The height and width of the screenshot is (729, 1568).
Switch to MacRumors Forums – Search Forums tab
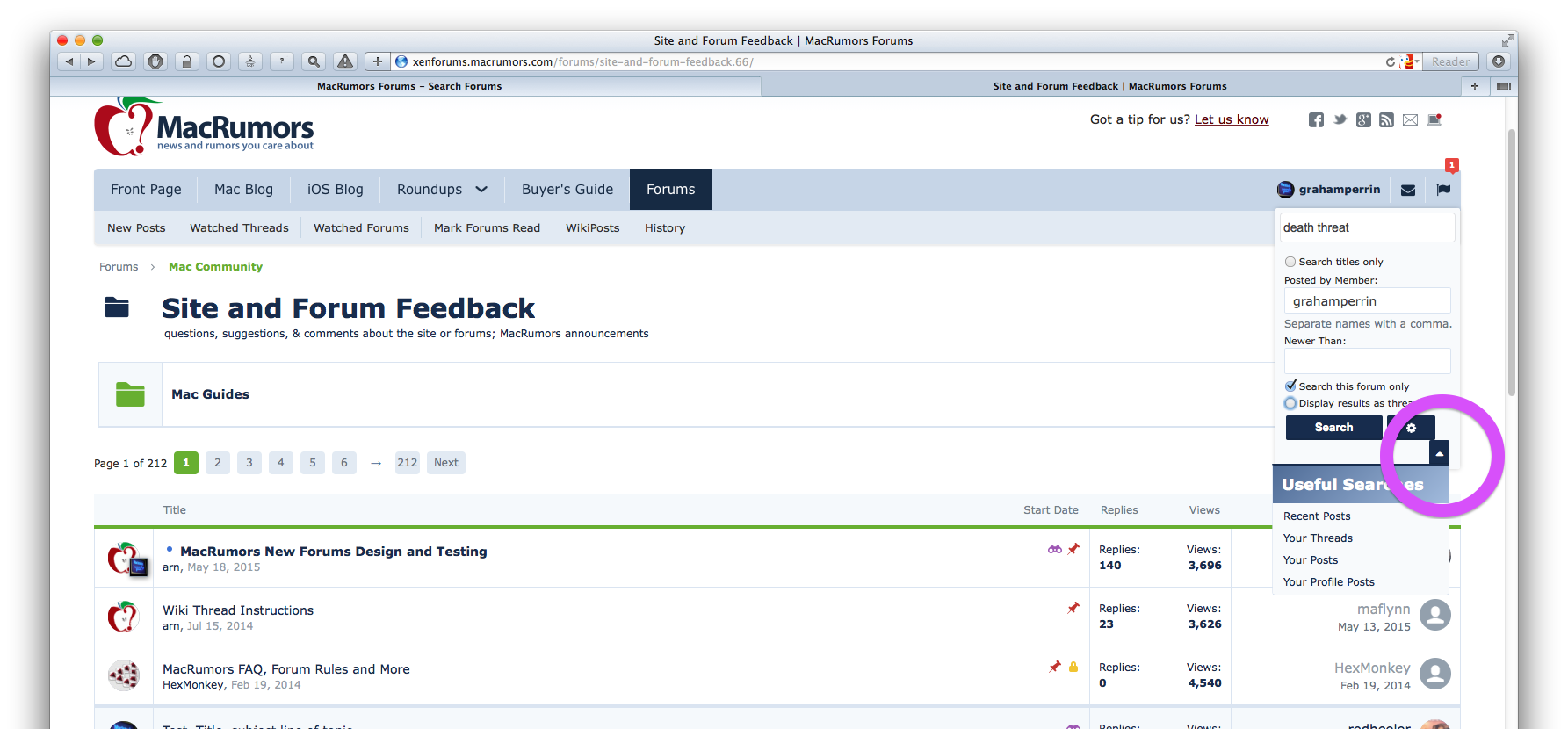[x=408, y=86]
